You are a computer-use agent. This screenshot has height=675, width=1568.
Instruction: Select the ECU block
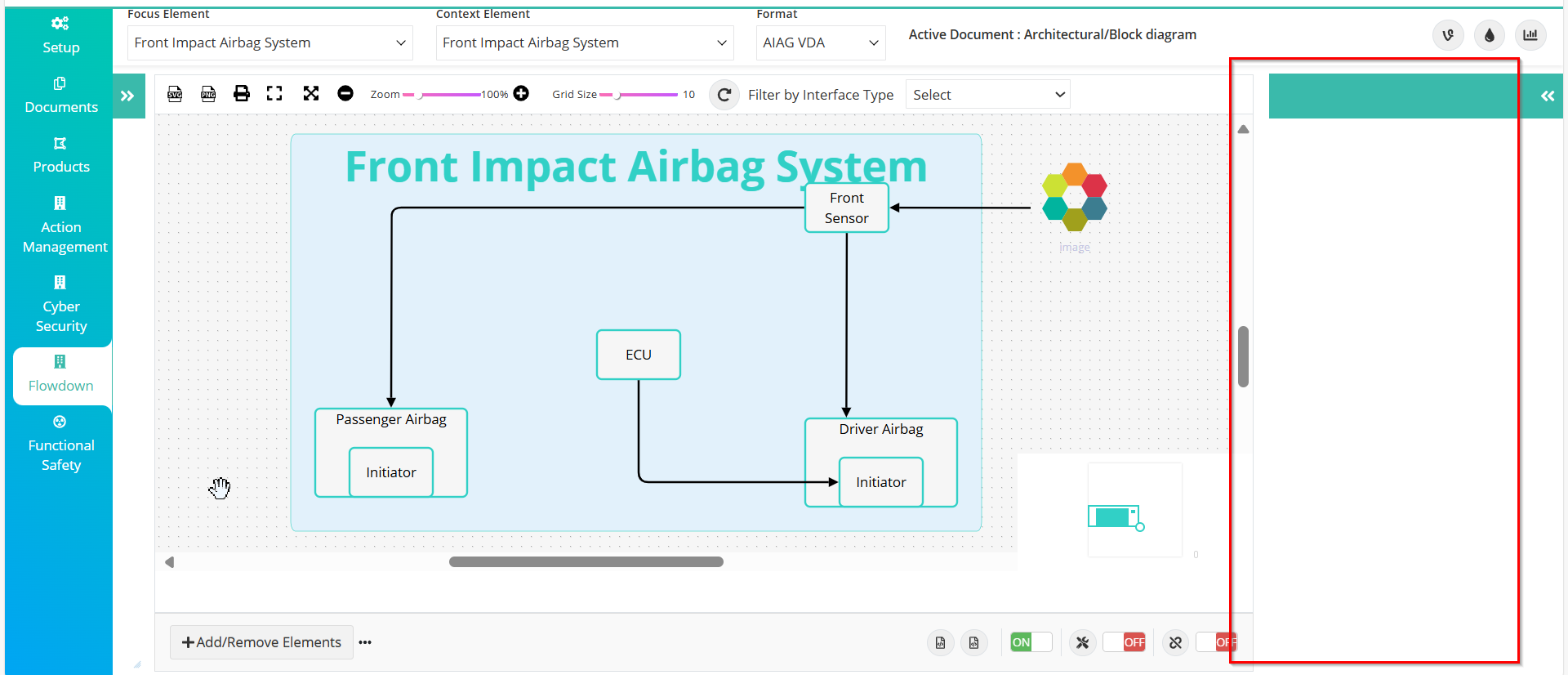click(x=639, y=355)
